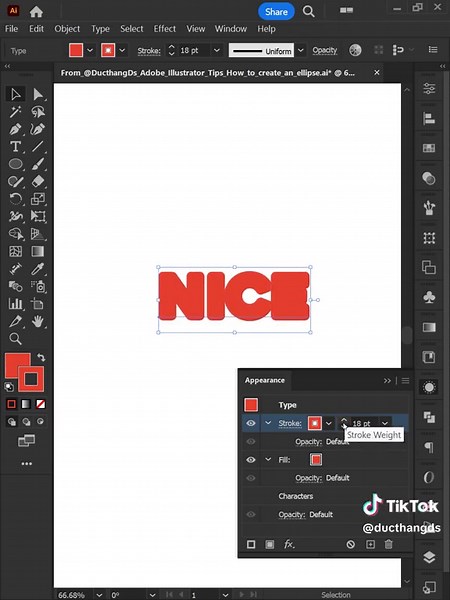The height and width of the screenshot is (600, 450).
Task: Open Uniform stroke profile dropdown
Action: tap(301, 50)
